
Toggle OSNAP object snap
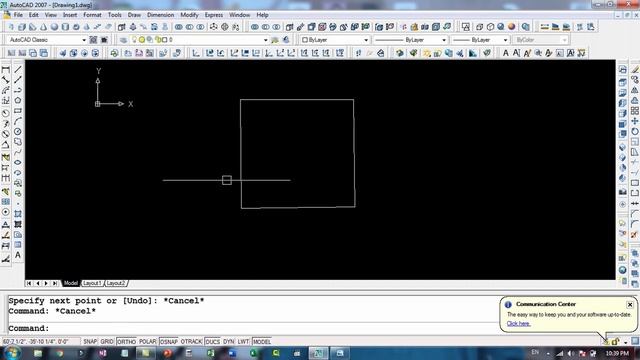[169, 342]
